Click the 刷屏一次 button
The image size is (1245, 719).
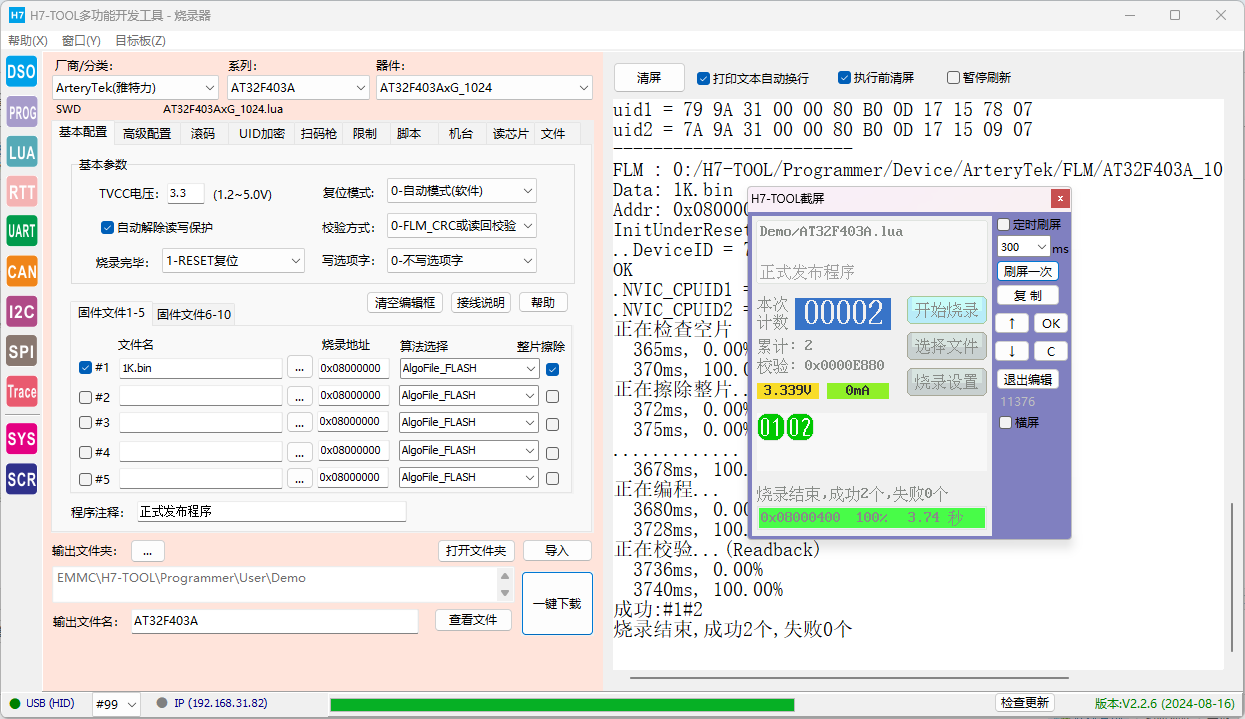tap(1028, 271)
